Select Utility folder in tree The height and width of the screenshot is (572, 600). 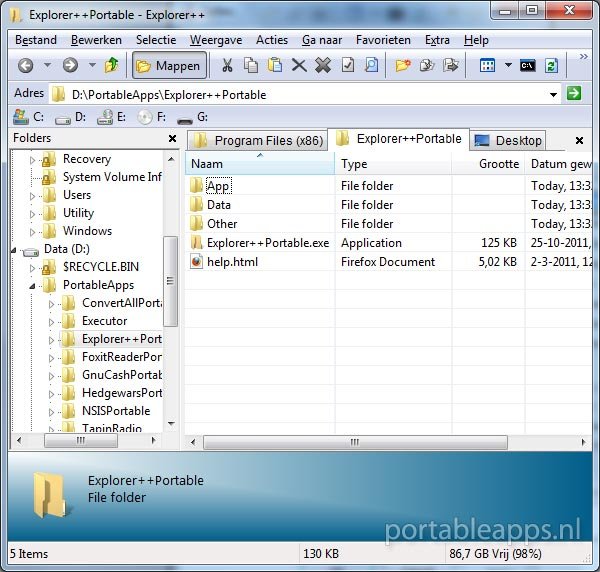point(78,213)
